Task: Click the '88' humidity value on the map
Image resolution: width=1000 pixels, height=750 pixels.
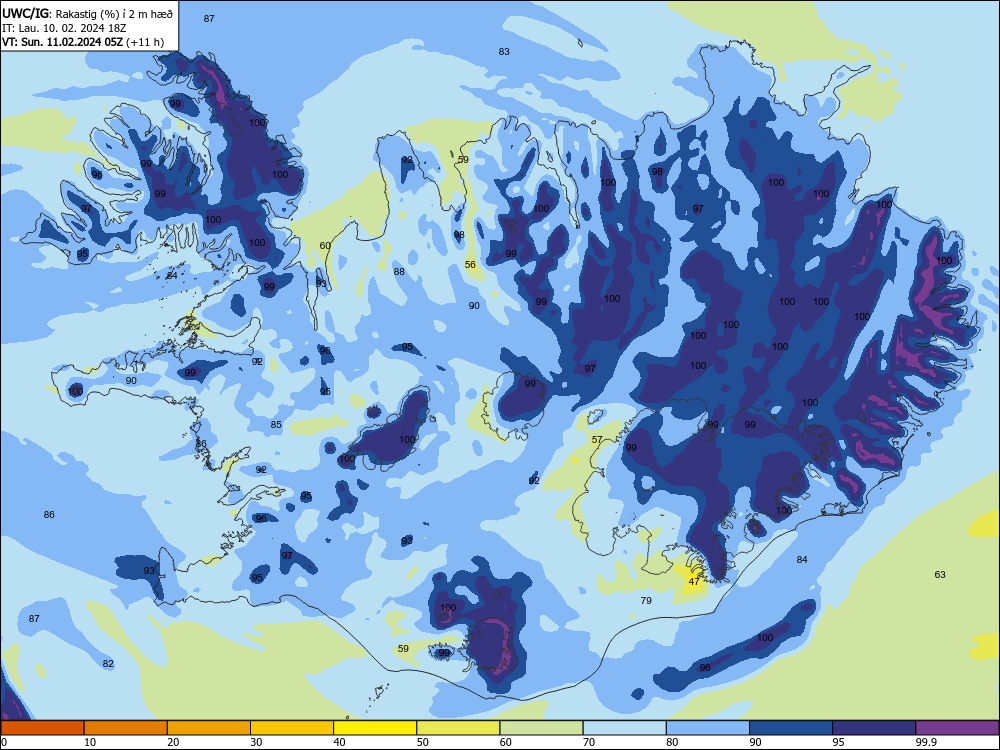Action: (x=399, y=272)
